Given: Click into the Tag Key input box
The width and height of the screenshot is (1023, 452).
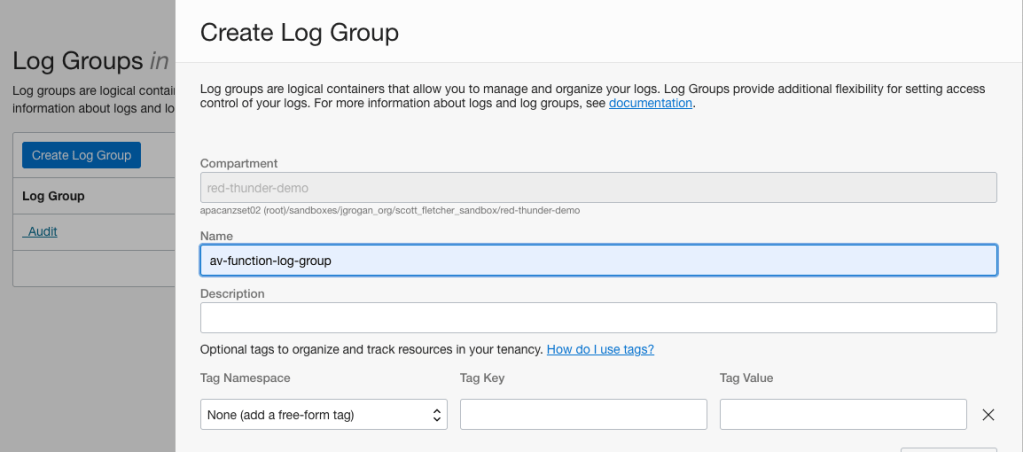Looking at the screenshot, I should tap(583, 414).
